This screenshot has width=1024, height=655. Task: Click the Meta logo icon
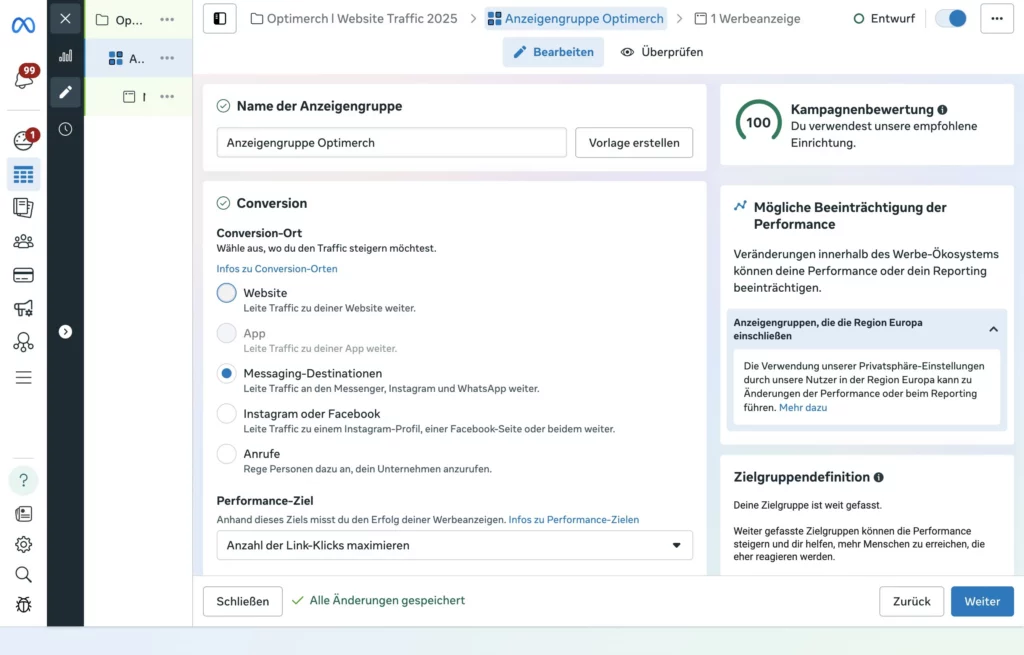tap(23, 25)
